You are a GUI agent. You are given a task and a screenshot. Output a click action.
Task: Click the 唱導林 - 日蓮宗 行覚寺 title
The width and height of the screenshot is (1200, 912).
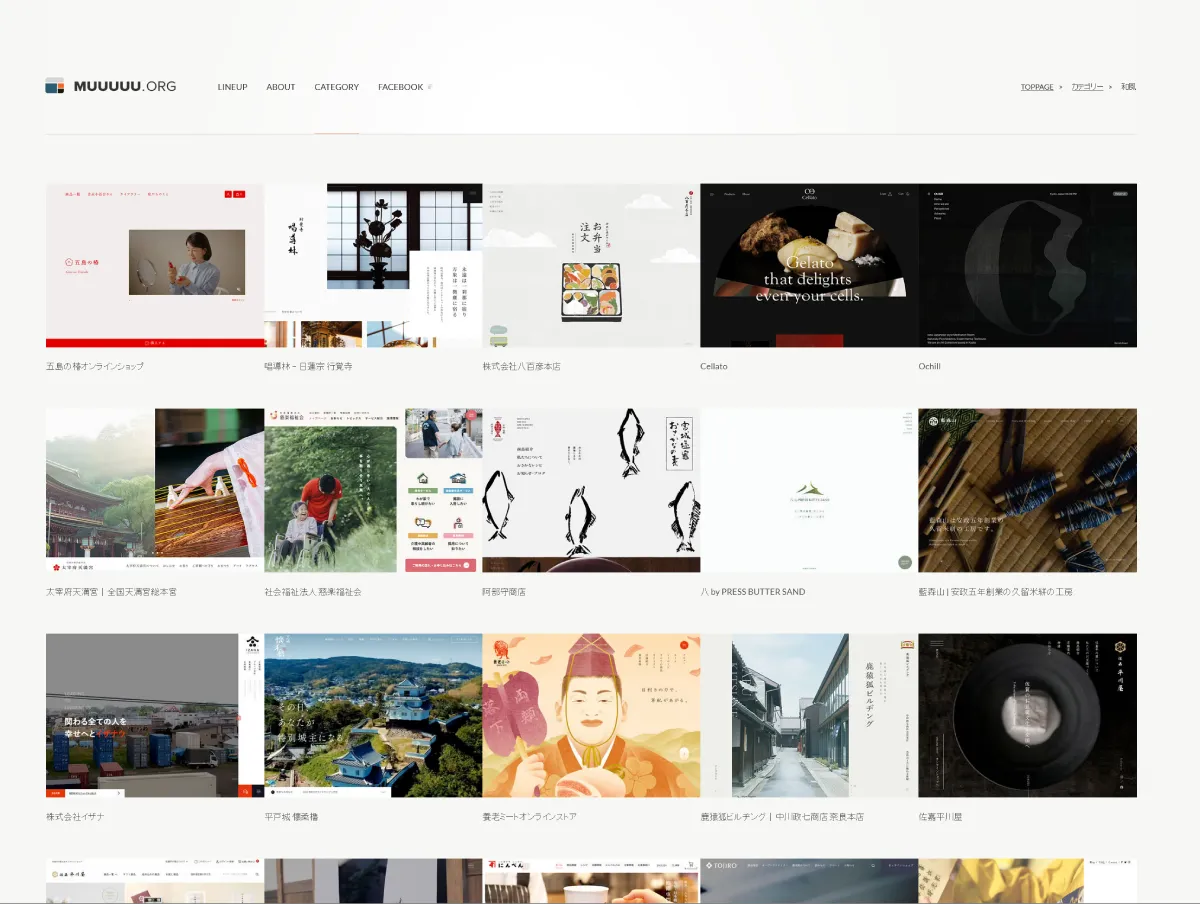click(308, 367)
